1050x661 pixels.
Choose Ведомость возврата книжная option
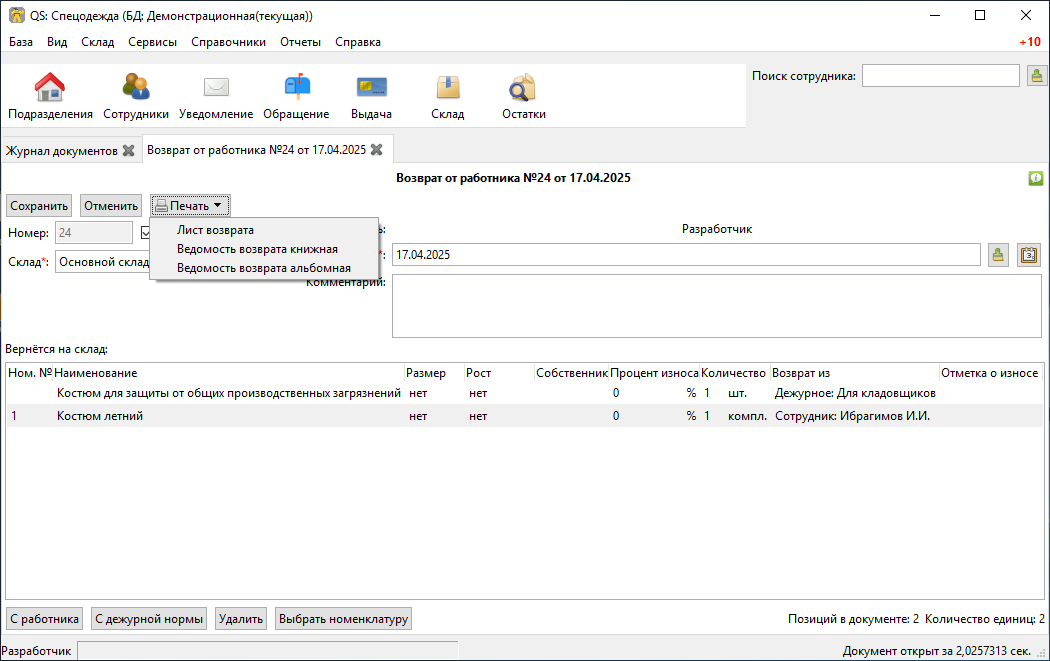tap(264, 249)
